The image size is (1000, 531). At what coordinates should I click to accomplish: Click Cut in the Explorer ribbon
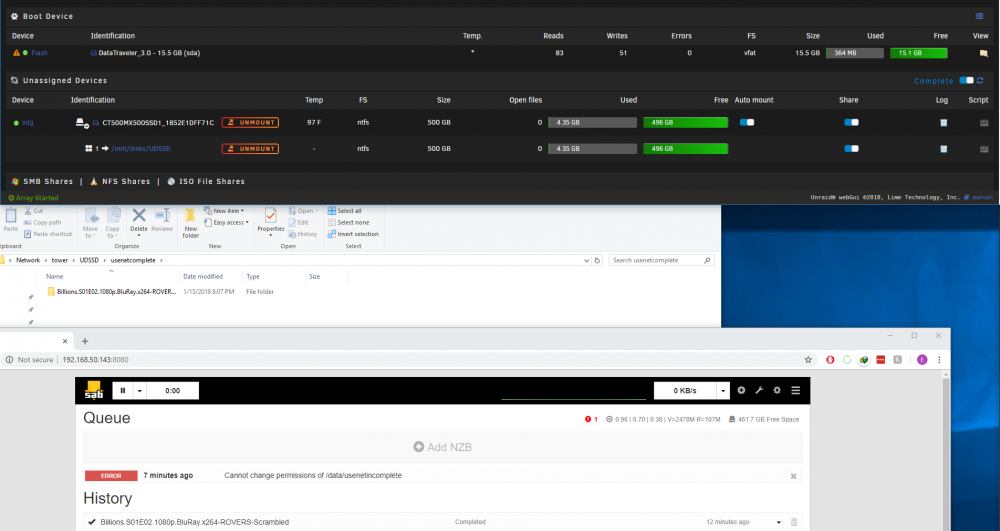(34, 211)
